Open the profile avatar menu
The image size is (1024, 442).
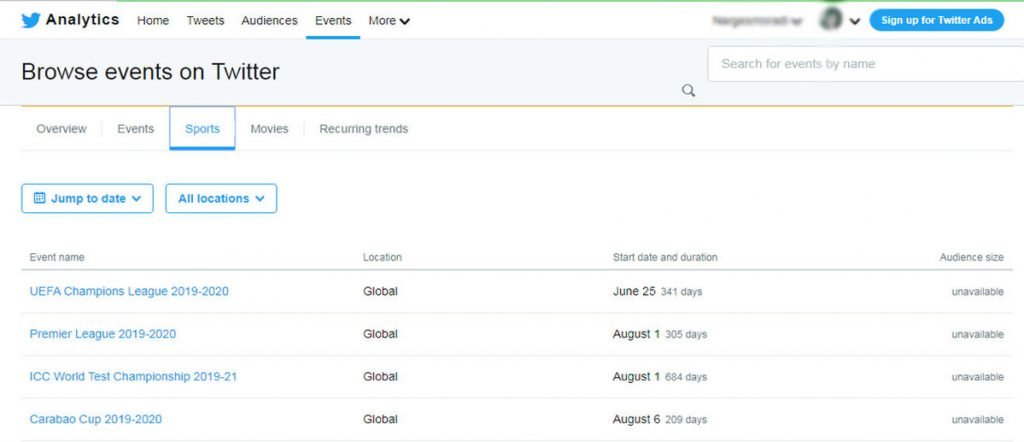[830, 20]
